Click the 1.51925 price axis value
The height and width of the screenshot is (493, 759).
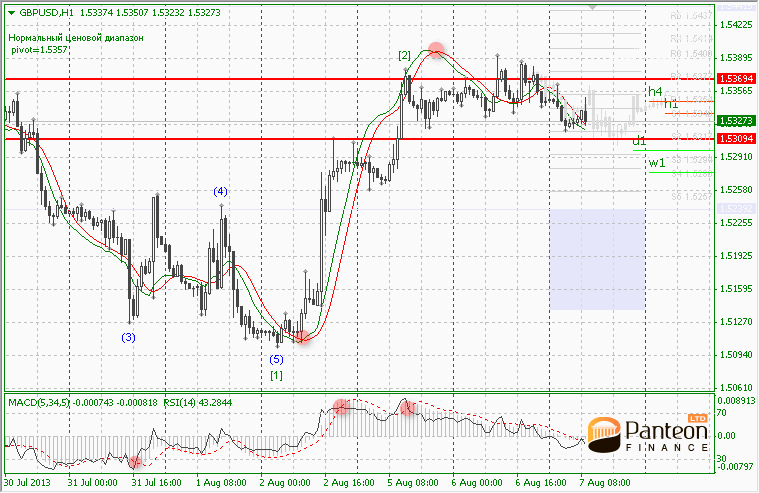pyautogui.click(x=736, y=256)
